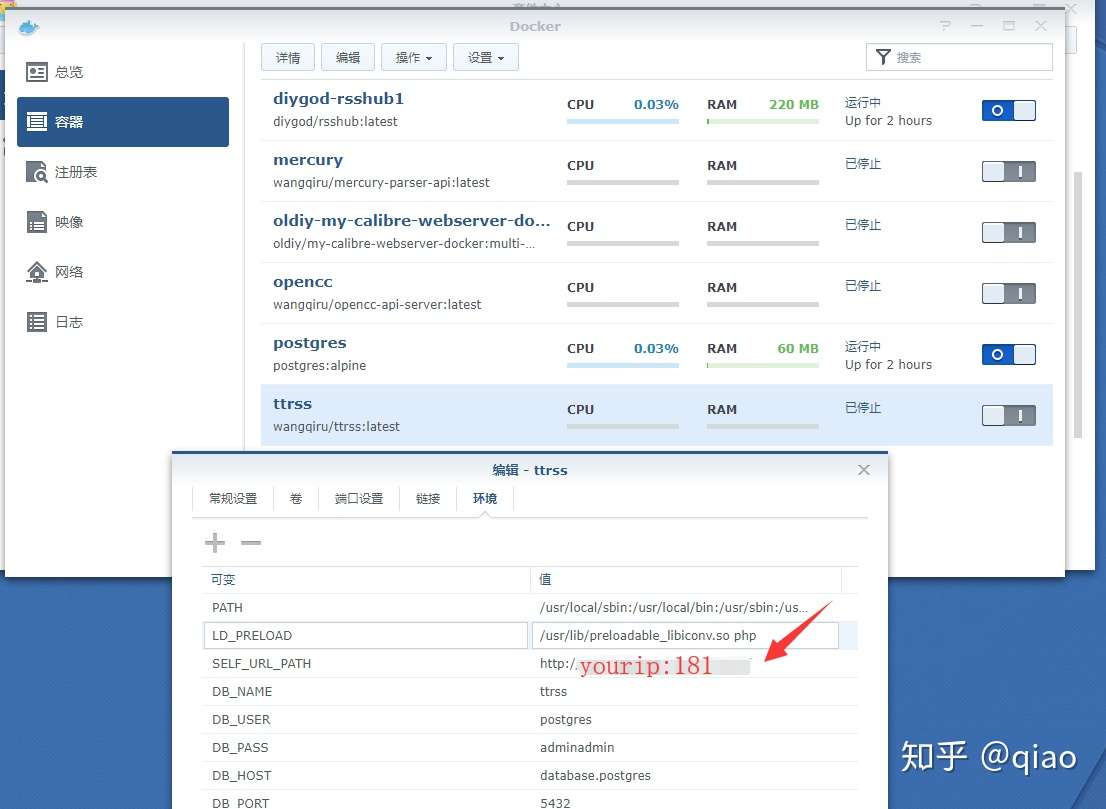The height and width of the screenshot is (809, 1106).
Task: Click the 可变 column header
Action: coord(224,580)
